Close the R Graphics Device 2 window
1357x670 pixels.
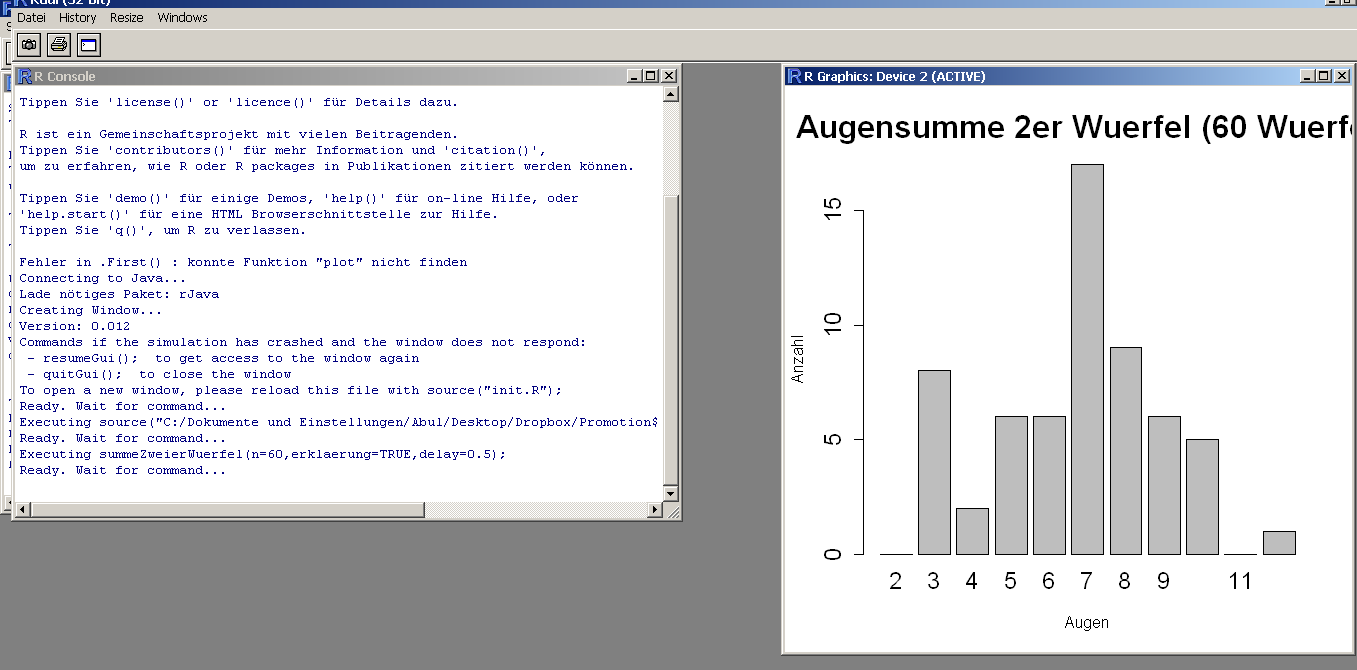[x=1342, y=76]
